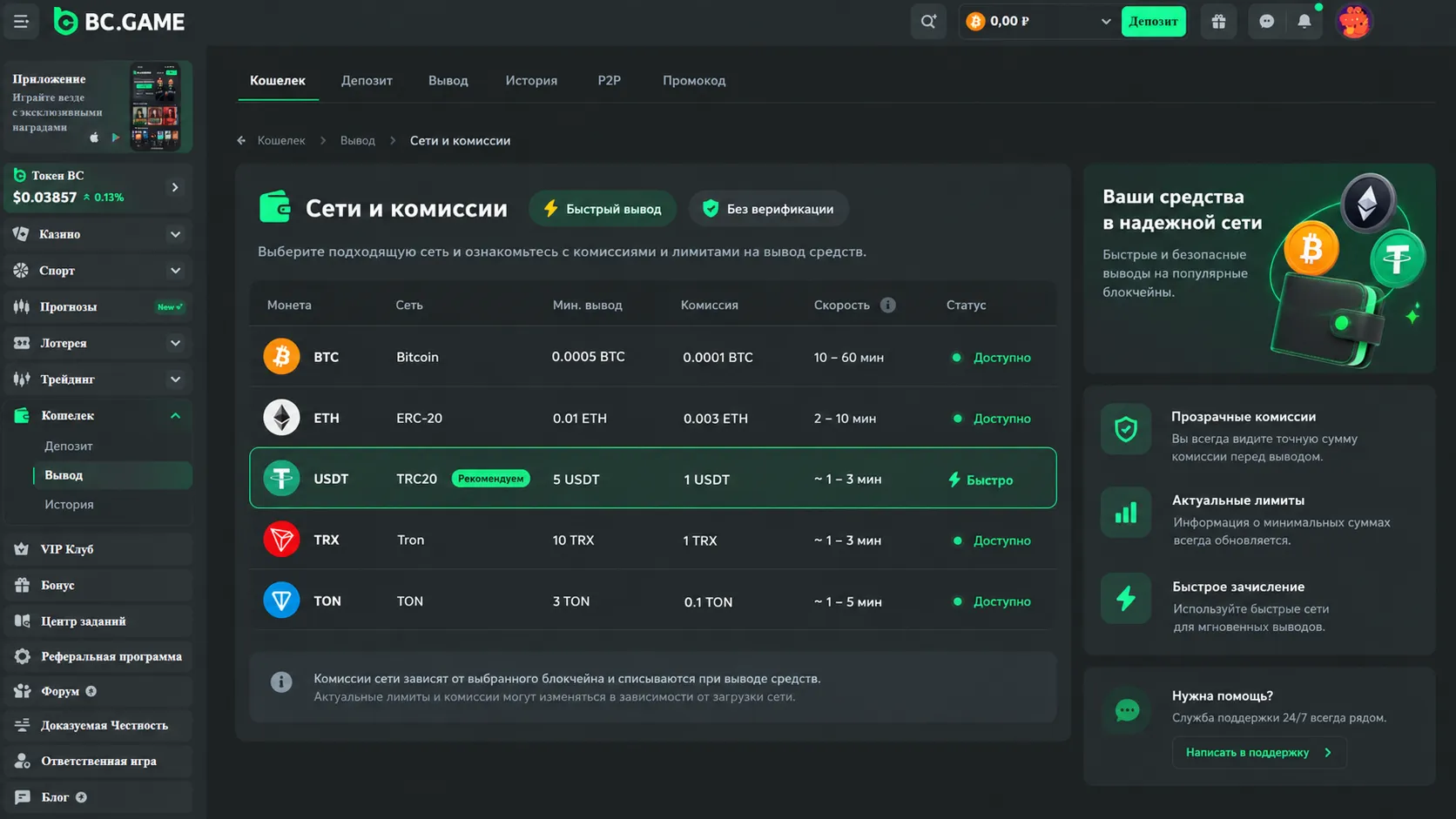Open the search icon in header
1456x819 pixels.
[x=928, y=22]
